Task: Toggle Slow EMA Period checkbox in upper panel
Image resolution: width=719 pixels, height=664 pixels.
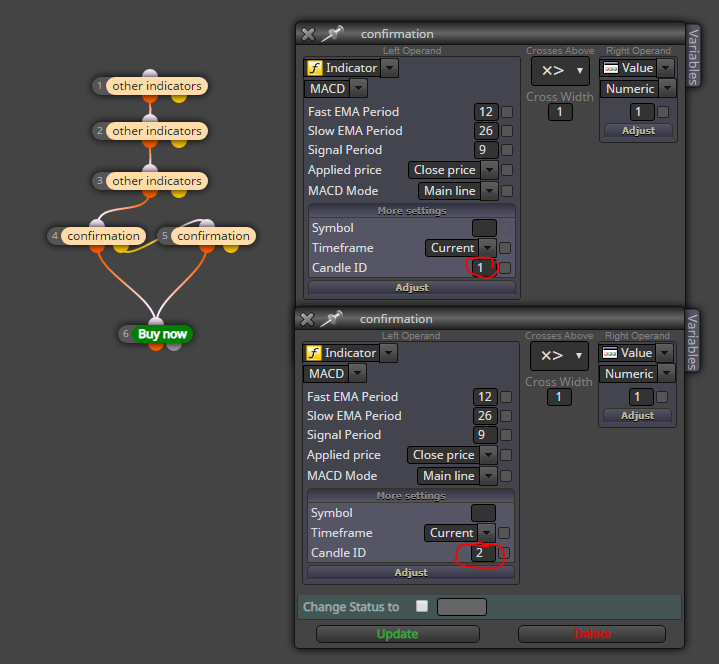Action: coord(507,131)
